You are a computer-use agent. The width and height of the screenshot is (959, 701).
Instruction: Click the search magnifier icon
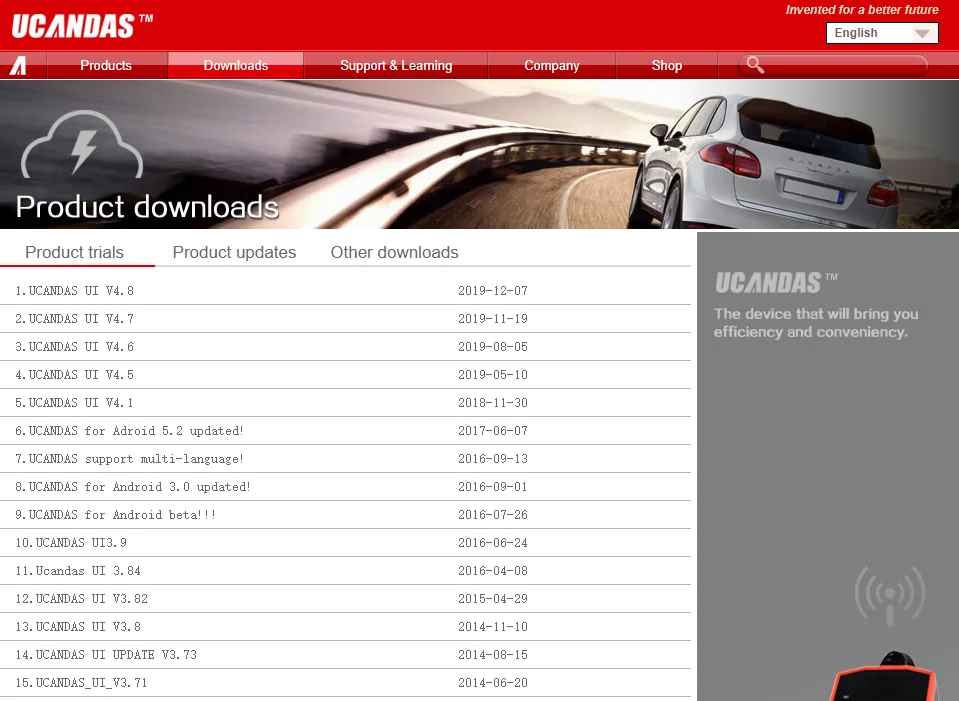[x=755, y=65]
